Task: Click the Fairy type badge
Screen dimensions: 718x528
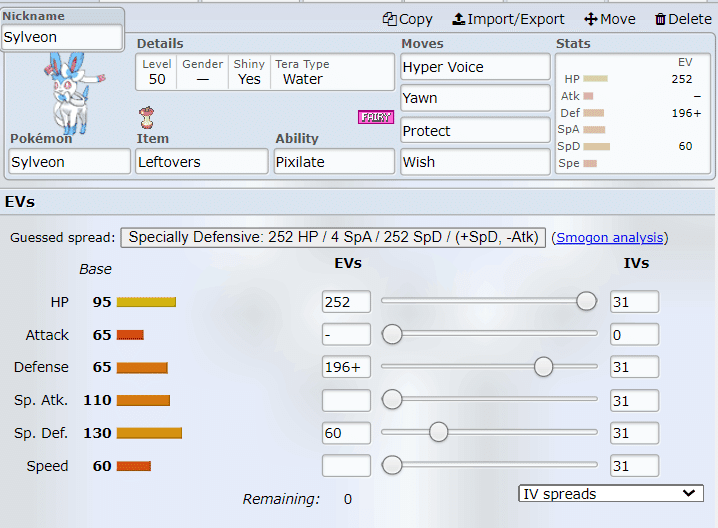Action: pos(375,117)
